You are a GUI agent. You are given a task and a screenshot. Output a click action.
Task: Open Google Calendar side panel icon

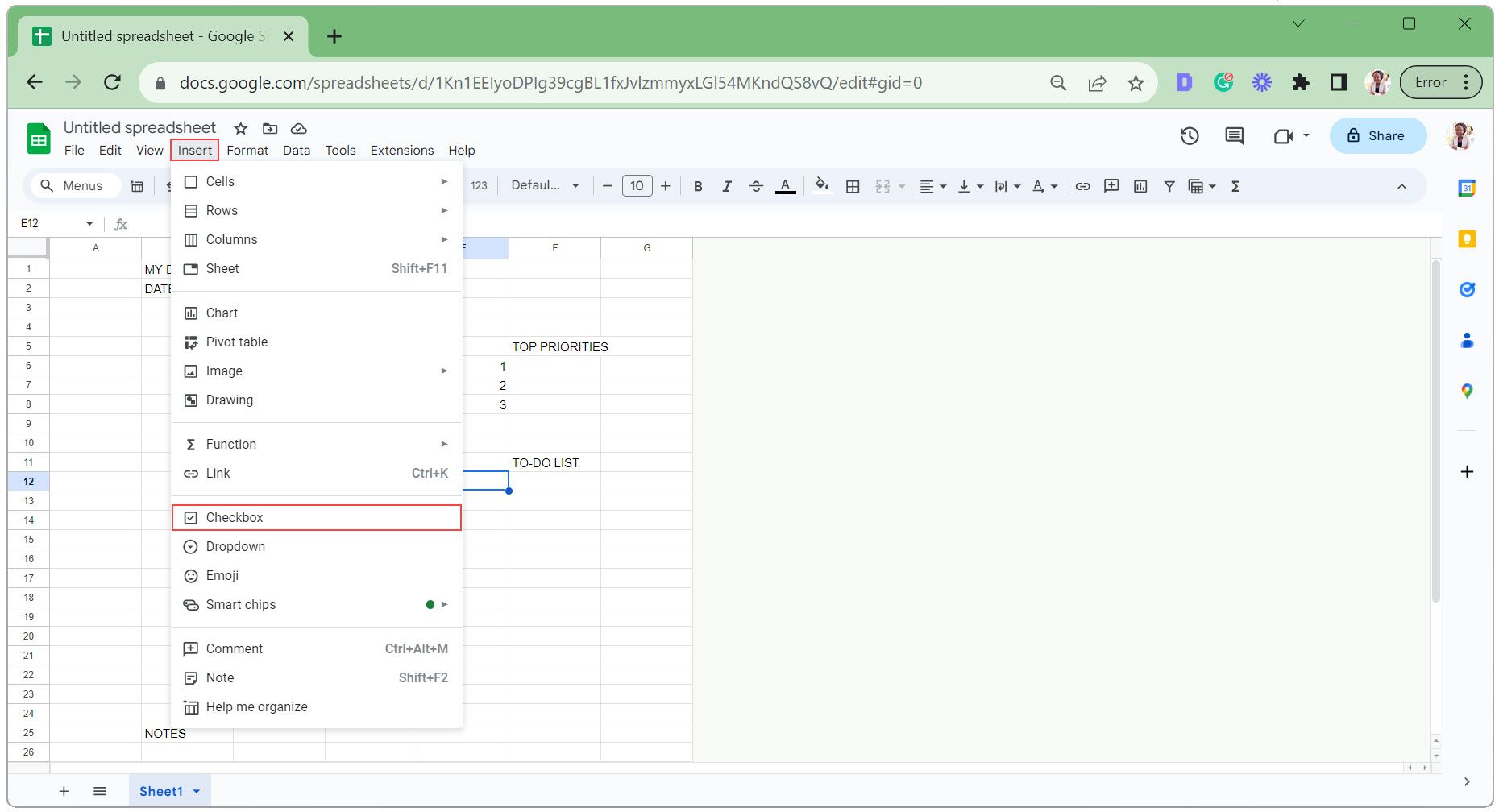(1467, 188)
